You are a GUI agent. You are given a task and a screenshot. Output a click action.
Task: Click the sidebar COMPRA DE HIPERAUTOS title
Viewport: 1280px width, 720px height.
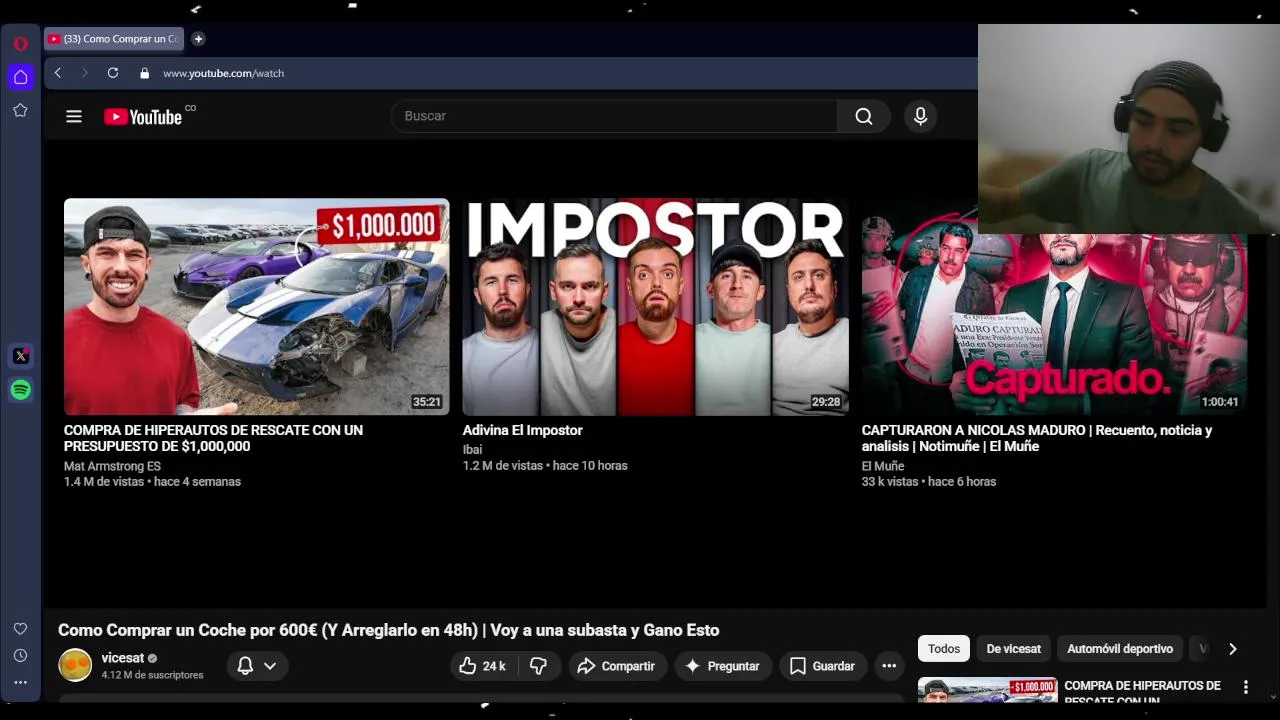1142,692
